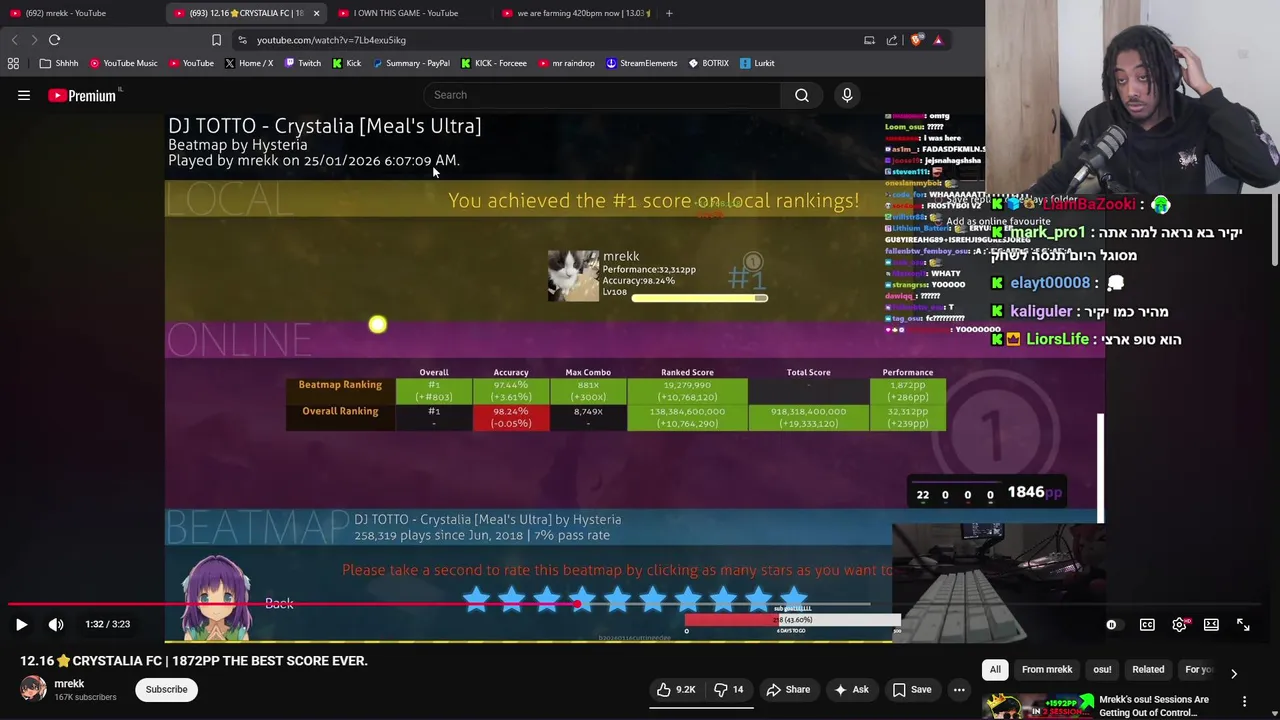Select the Related filter chip
Screen dimensions: 1280x720
tap(1148, 669)
